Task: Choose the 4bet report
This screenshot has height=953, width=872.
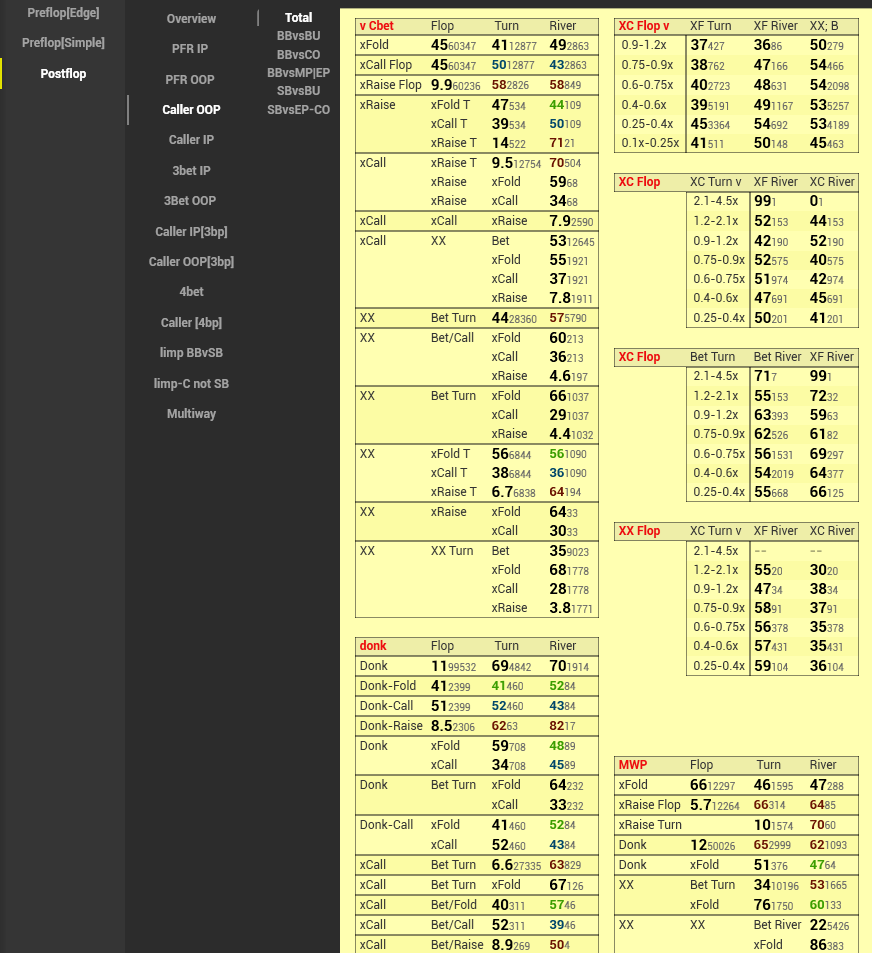Action: click(191, 292)
